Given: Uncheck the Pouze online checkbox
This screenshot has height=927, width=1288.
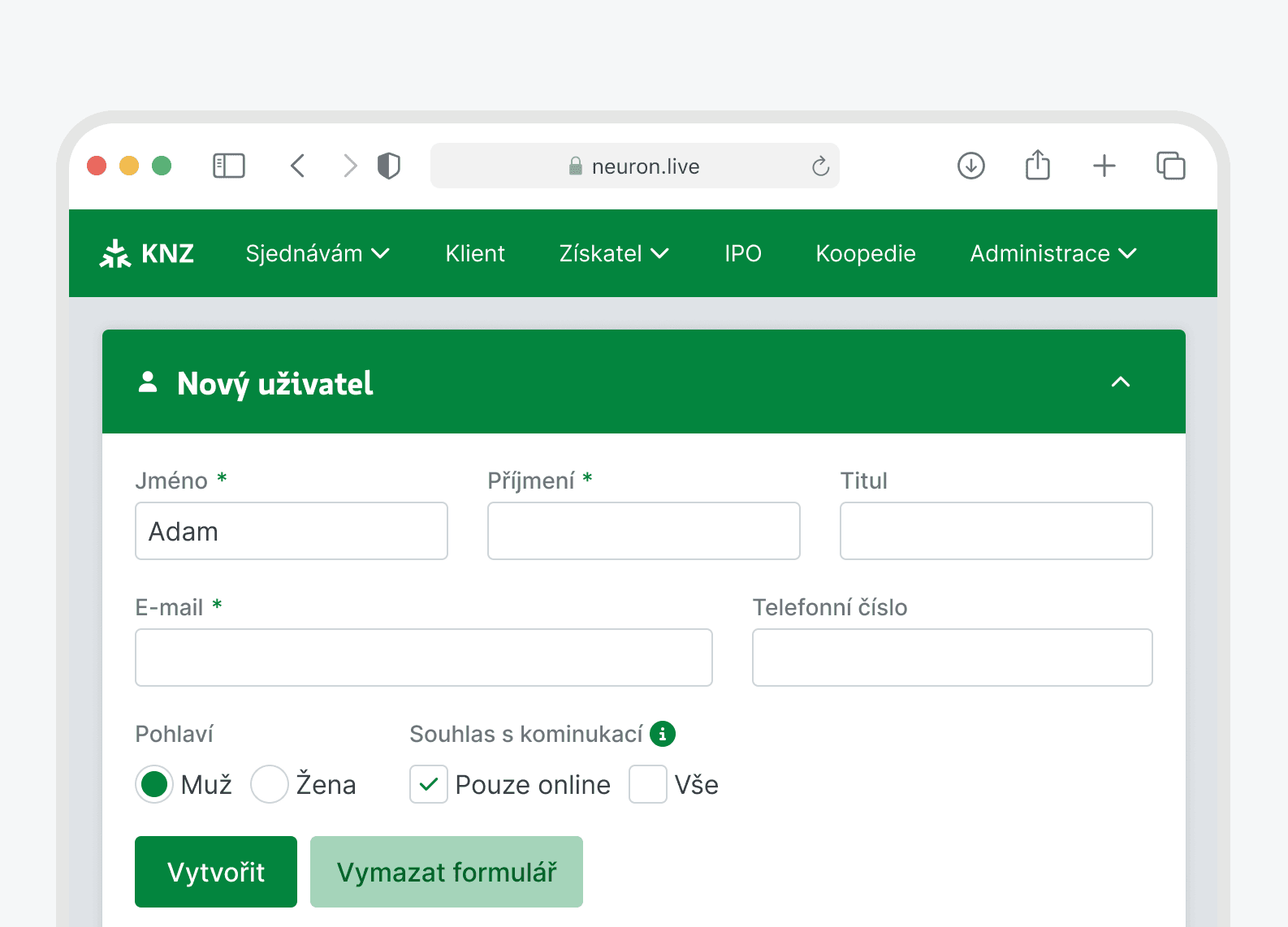Looking at the screenshot, I should (x=429, y=784).
